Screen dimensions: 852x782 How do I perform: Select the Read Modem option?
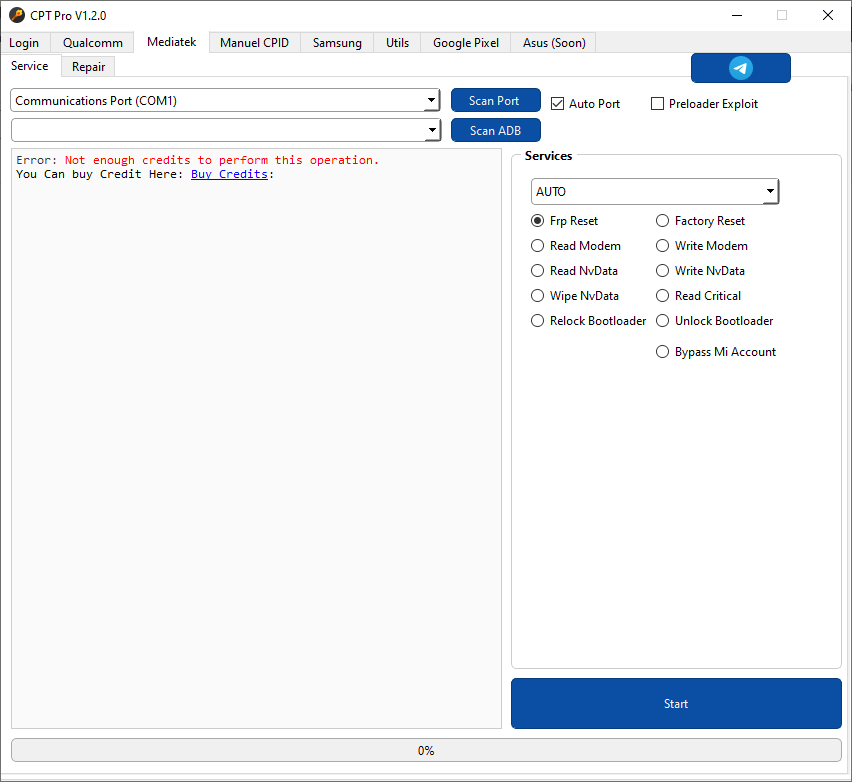537,245
